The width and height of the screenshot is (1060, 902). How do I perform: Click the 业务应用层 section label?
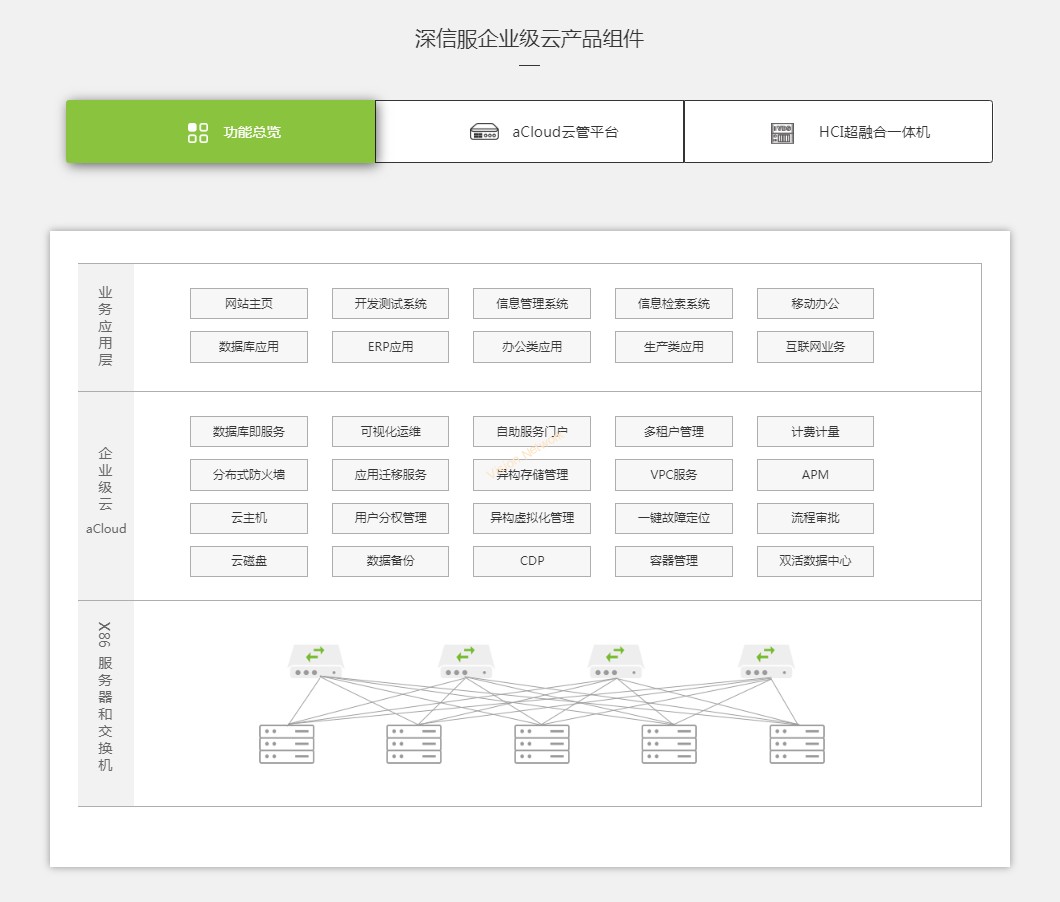point(105,325)
